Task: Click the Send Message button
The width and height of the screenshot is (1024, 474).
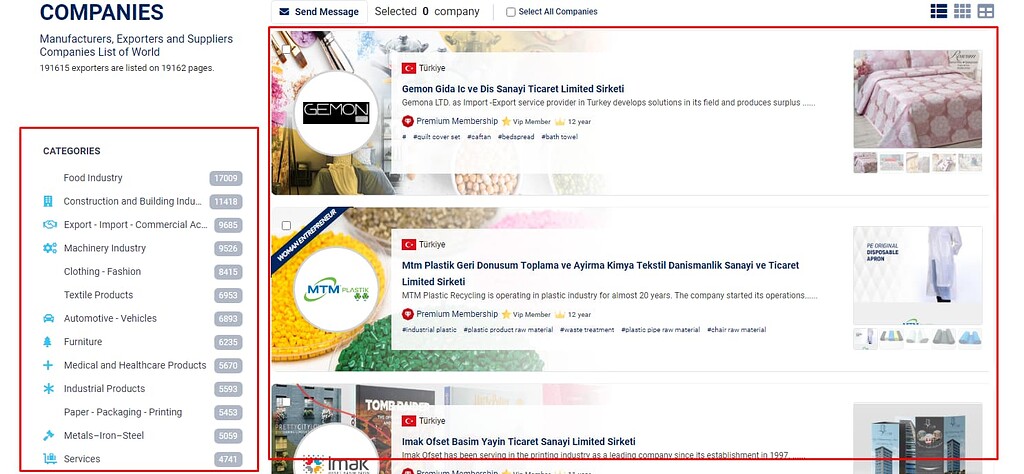Action: (x=319, y=12)
